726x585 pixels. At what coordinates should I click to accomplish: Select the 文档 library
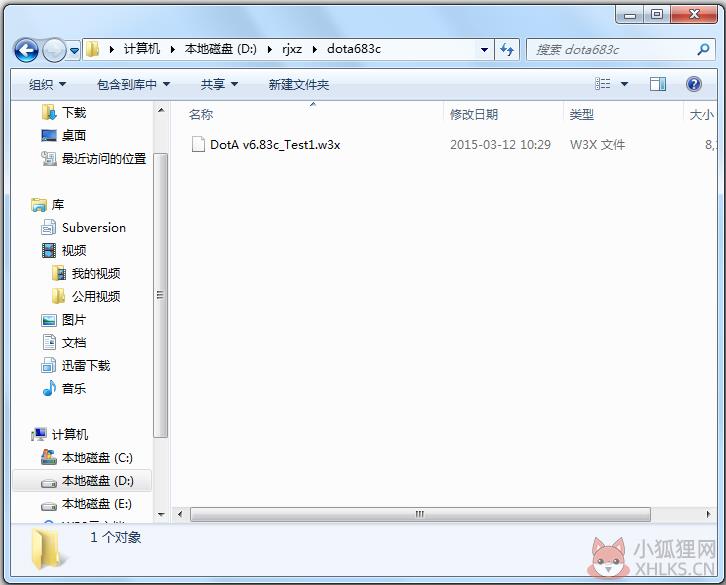pos(74,342)
